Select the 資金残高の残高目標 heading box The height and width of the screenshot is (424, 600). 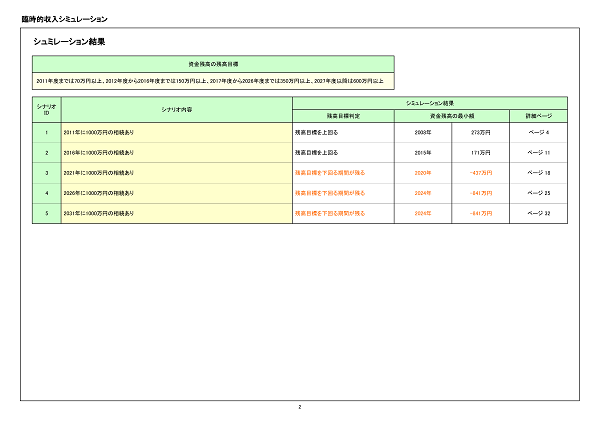[x=213, y=62]
